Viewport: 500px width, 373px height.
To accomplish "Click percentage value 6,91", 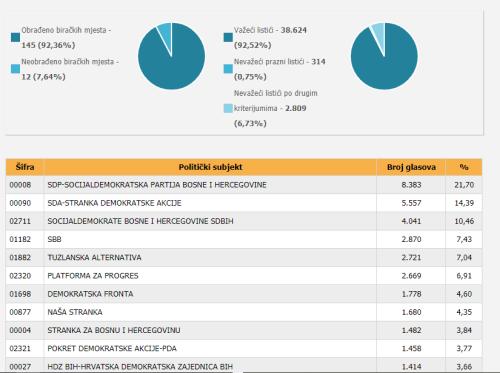I will pos(464,276).
